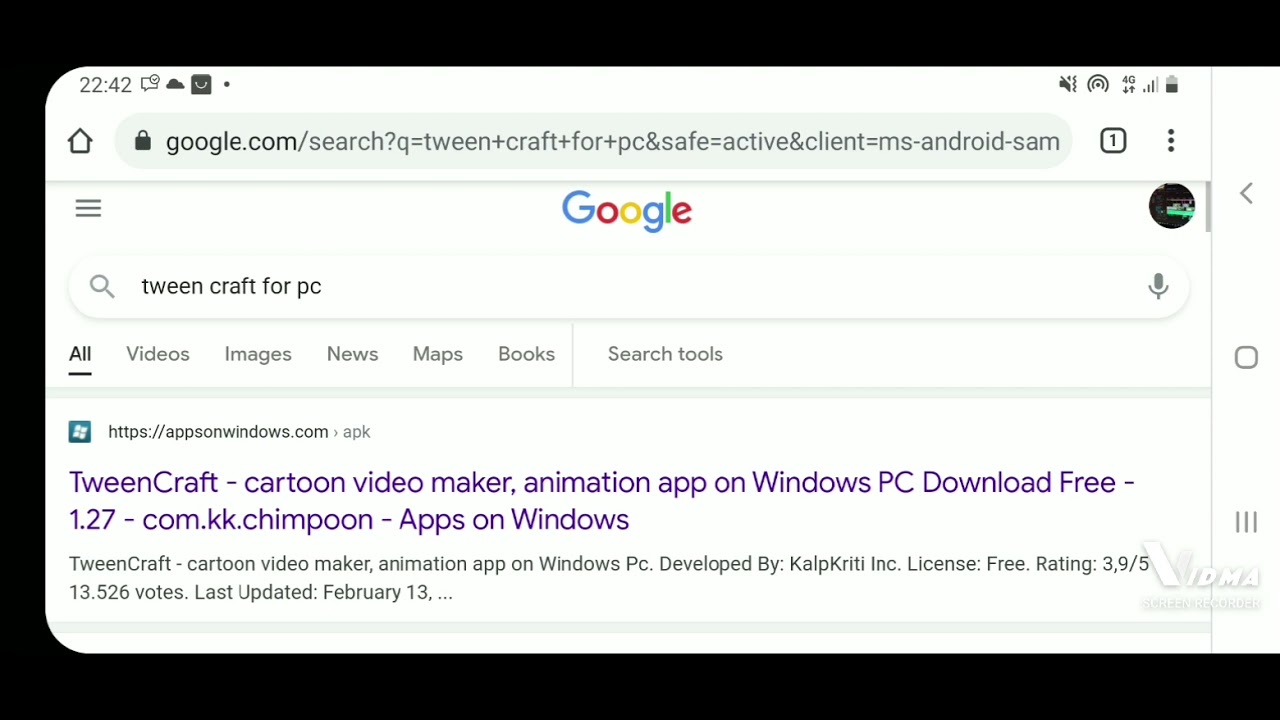Switch to the Videos tab
The image size is (1280, 720).
(x=158, y=354)
